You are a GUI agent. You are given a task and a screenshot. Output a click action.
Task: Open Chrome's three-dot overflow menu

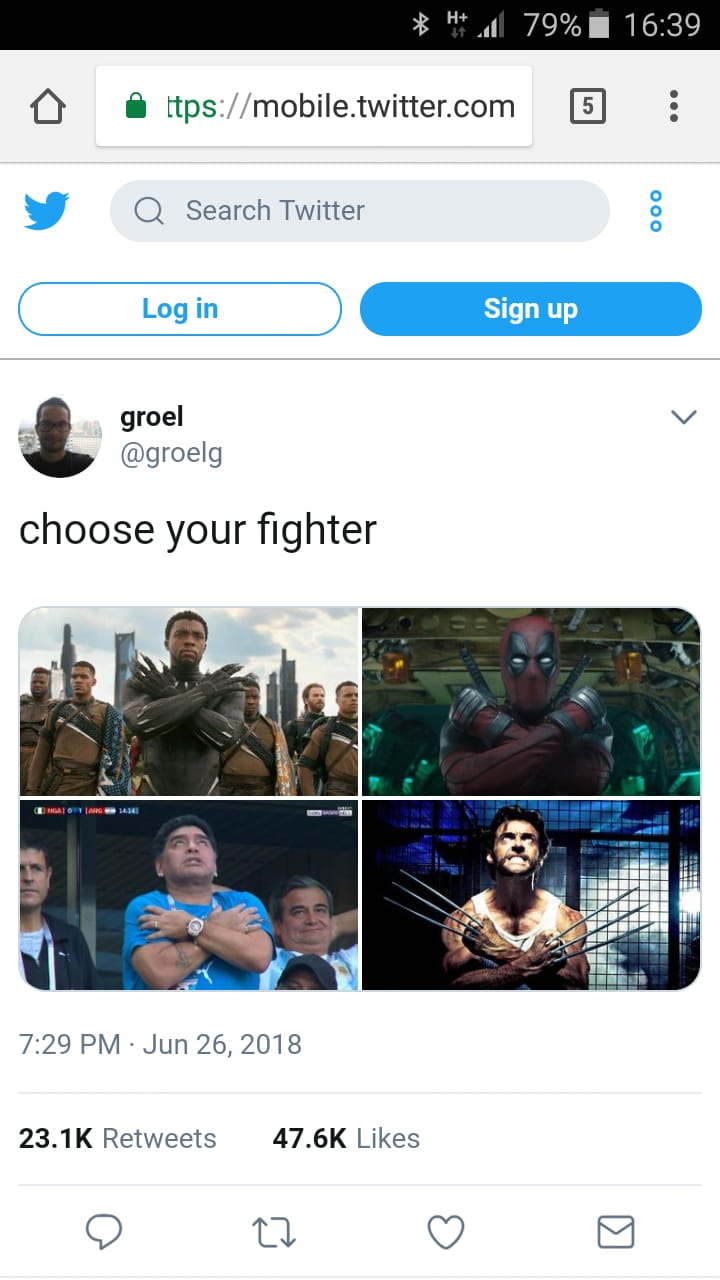674,106
